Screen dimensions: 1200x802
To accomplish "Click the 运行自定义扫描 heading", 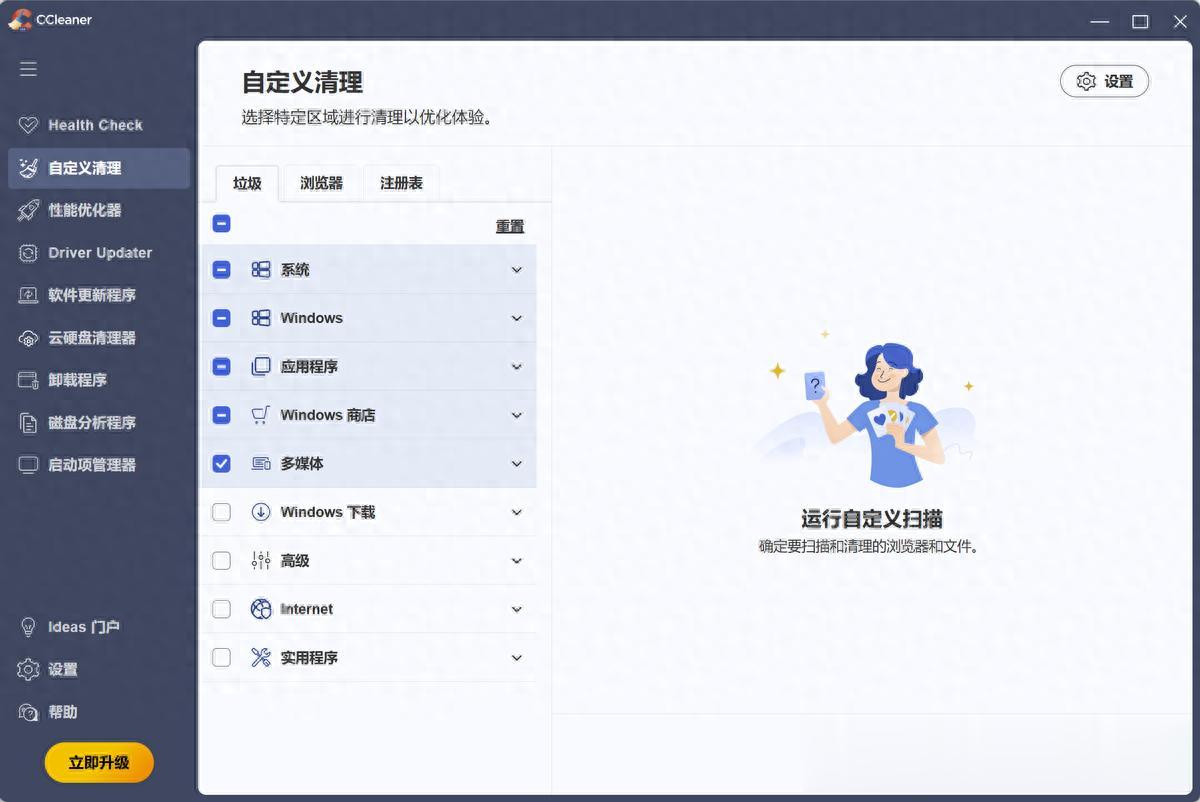I will (x=872, y=519).
